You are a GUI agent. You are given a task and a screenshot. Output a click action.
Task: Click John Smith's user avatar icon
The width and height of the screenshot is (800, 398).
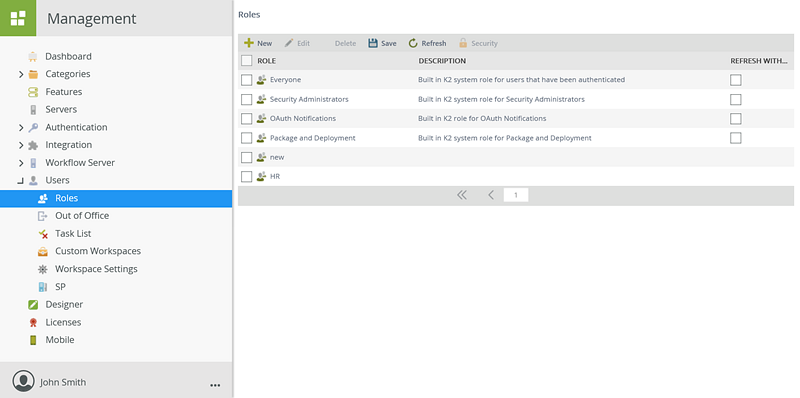click(x=23, y=381)
